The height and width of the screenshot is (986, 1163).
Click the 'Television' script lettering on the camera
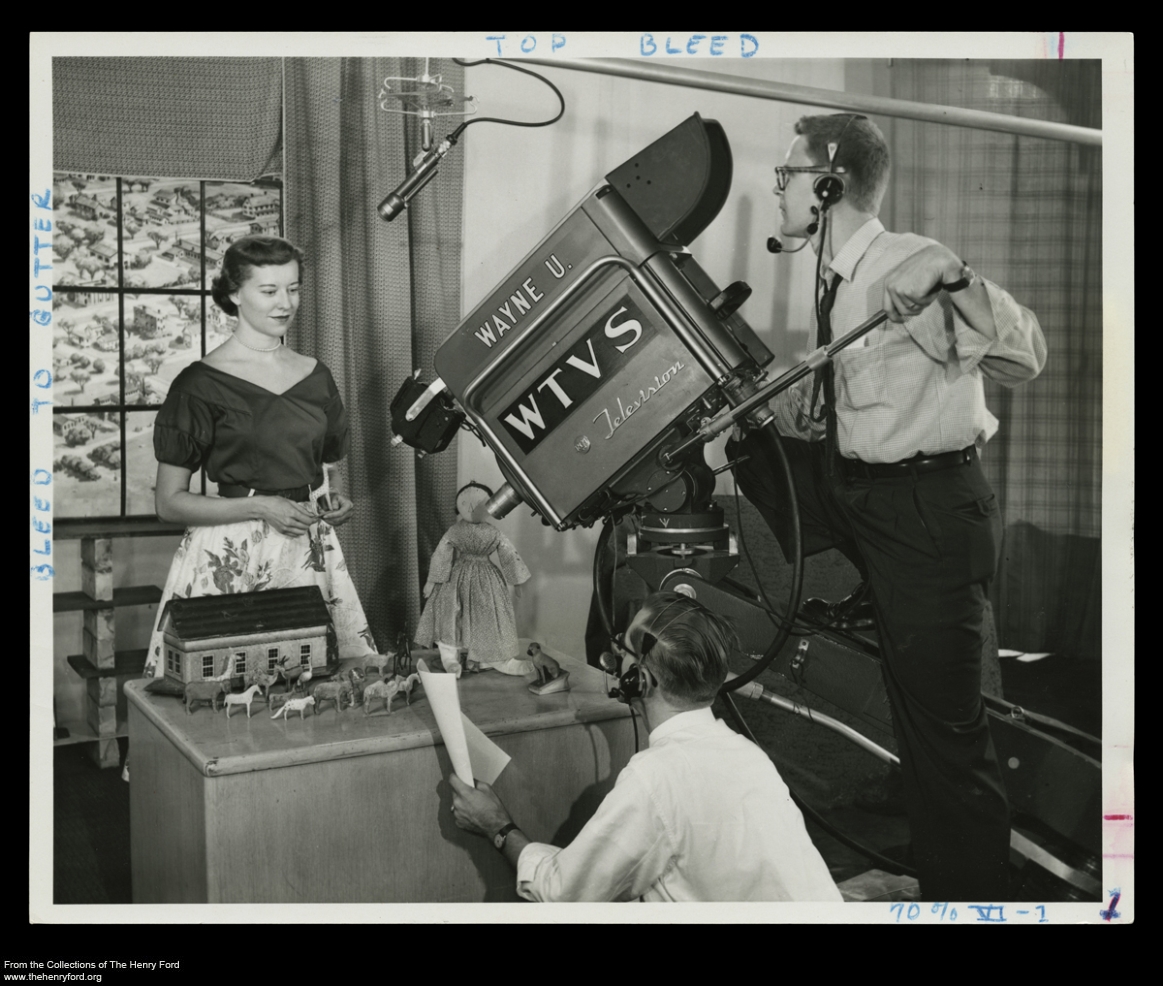click(x=639, y=400)
